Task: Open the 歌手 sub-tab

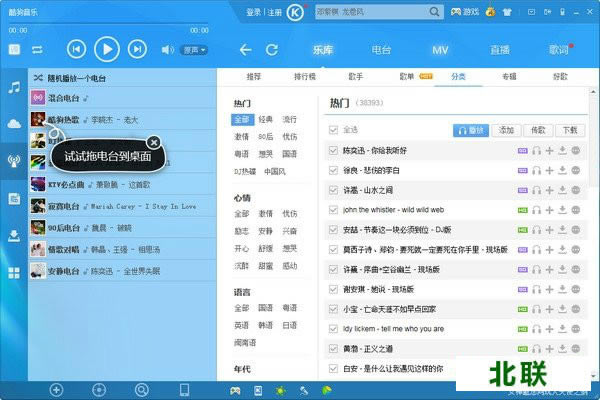Action: coord(355,77)
